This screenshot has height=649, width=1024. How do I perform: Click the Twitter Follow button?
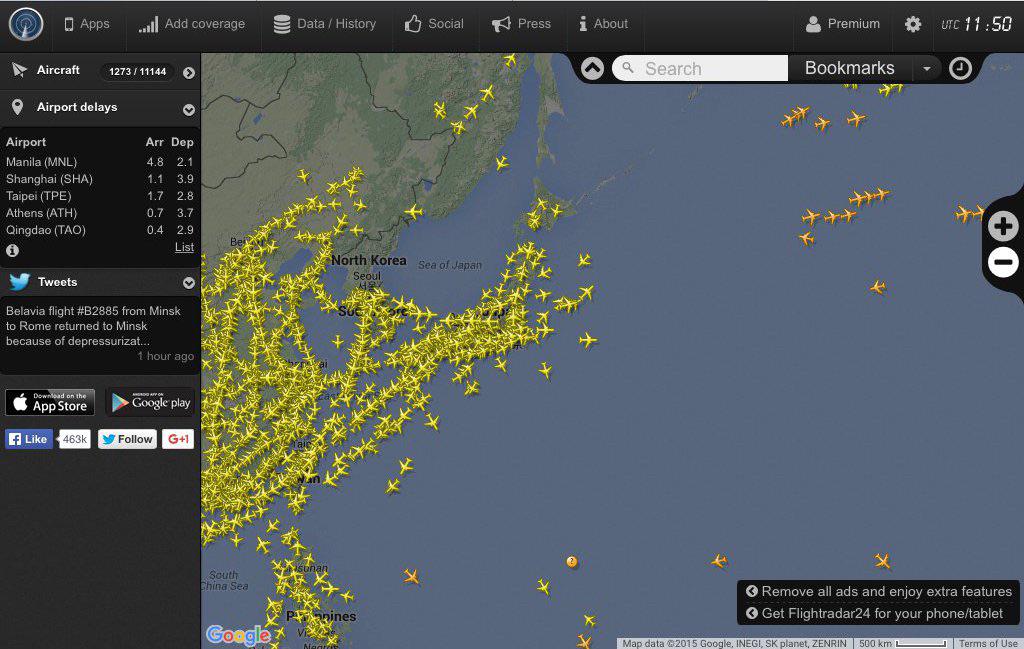tap(127, 439)
